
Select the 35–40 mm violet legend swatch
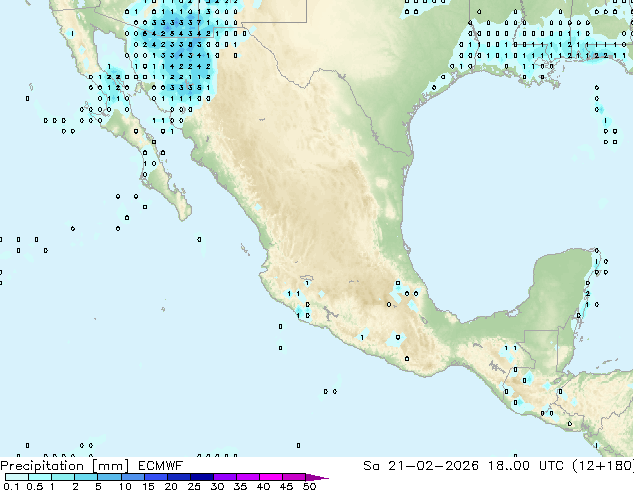click(x=247, y=477)
